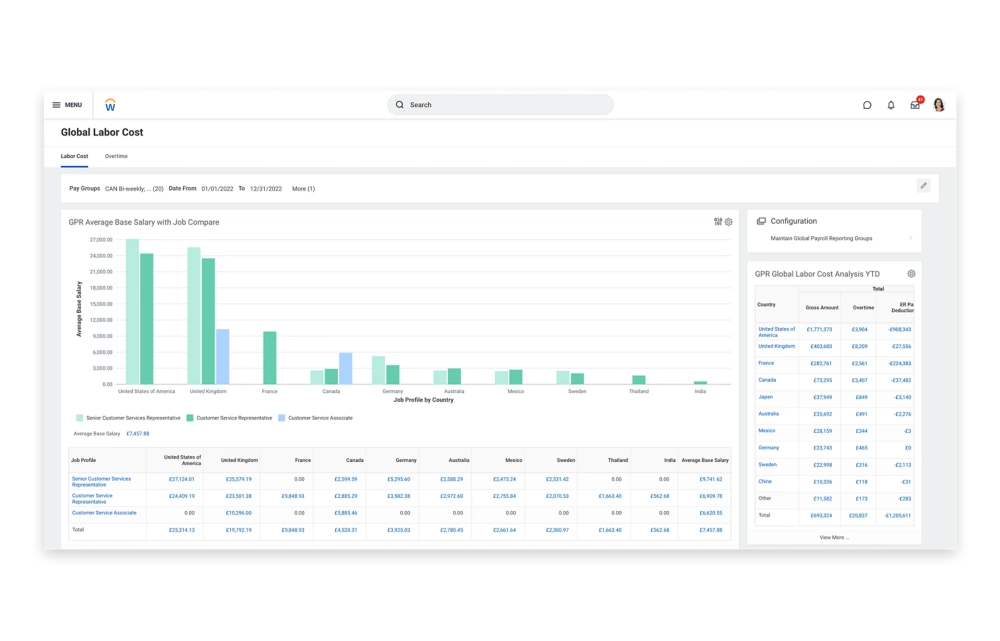
Task: Expand Maintain Global Payroll Reporting Groups chevron
Action: click(910, 239)
